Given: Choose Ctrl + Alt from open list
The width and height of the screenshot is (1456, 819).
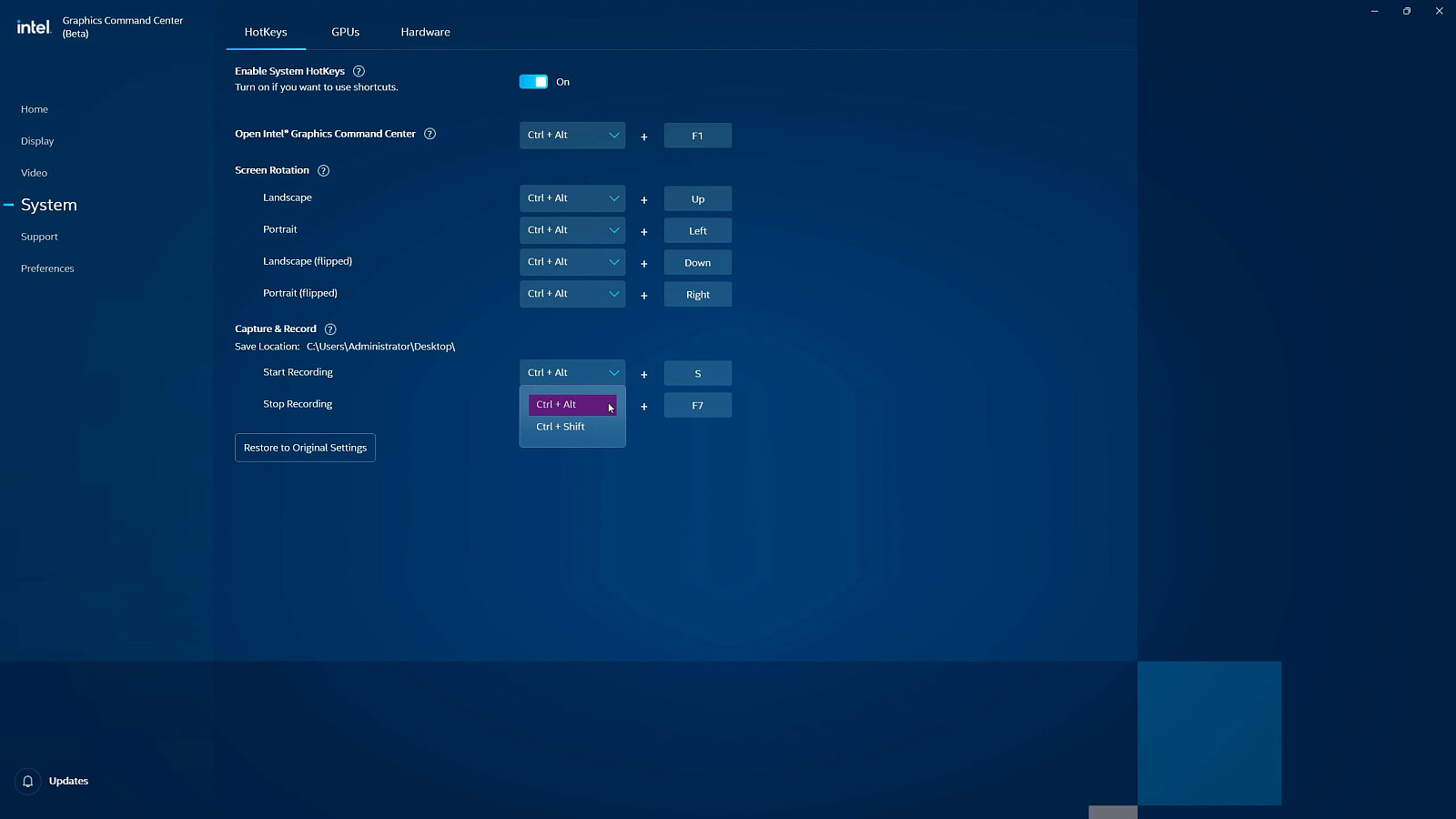Looking at the screenshot, I should tap(572, 404).
